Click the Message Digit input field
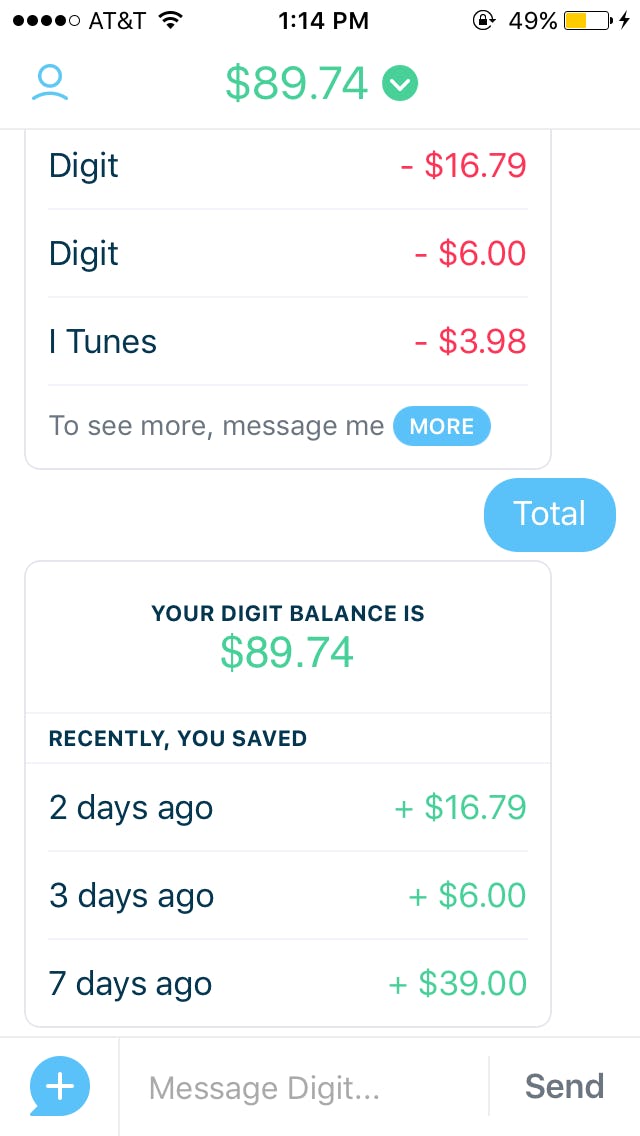This screenshot has height=1136, width=640. point(300,1088)
